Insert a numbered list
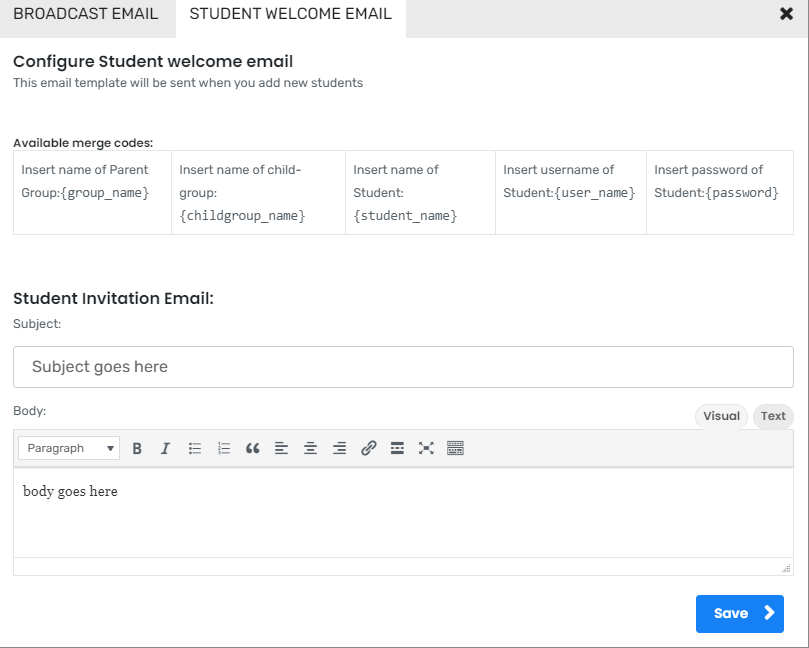Screen dimensions: 809x648 [x=223, y=448]
